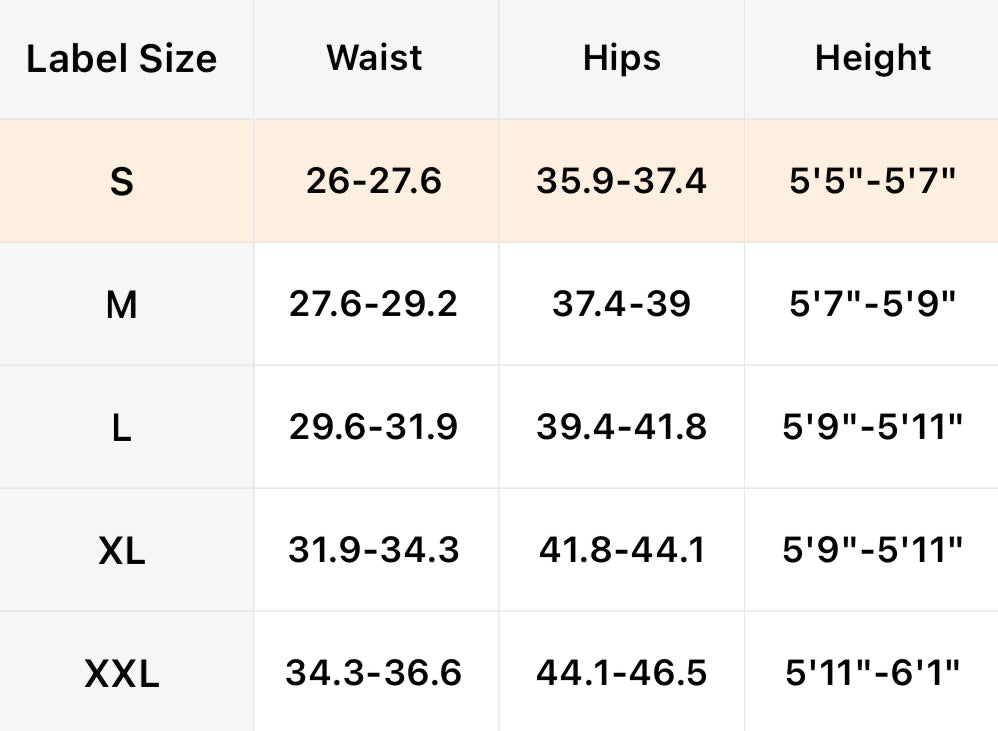This screenshot has height=731, width=998.
Task: Select the S size row label
Action: (x=122, y=181)
